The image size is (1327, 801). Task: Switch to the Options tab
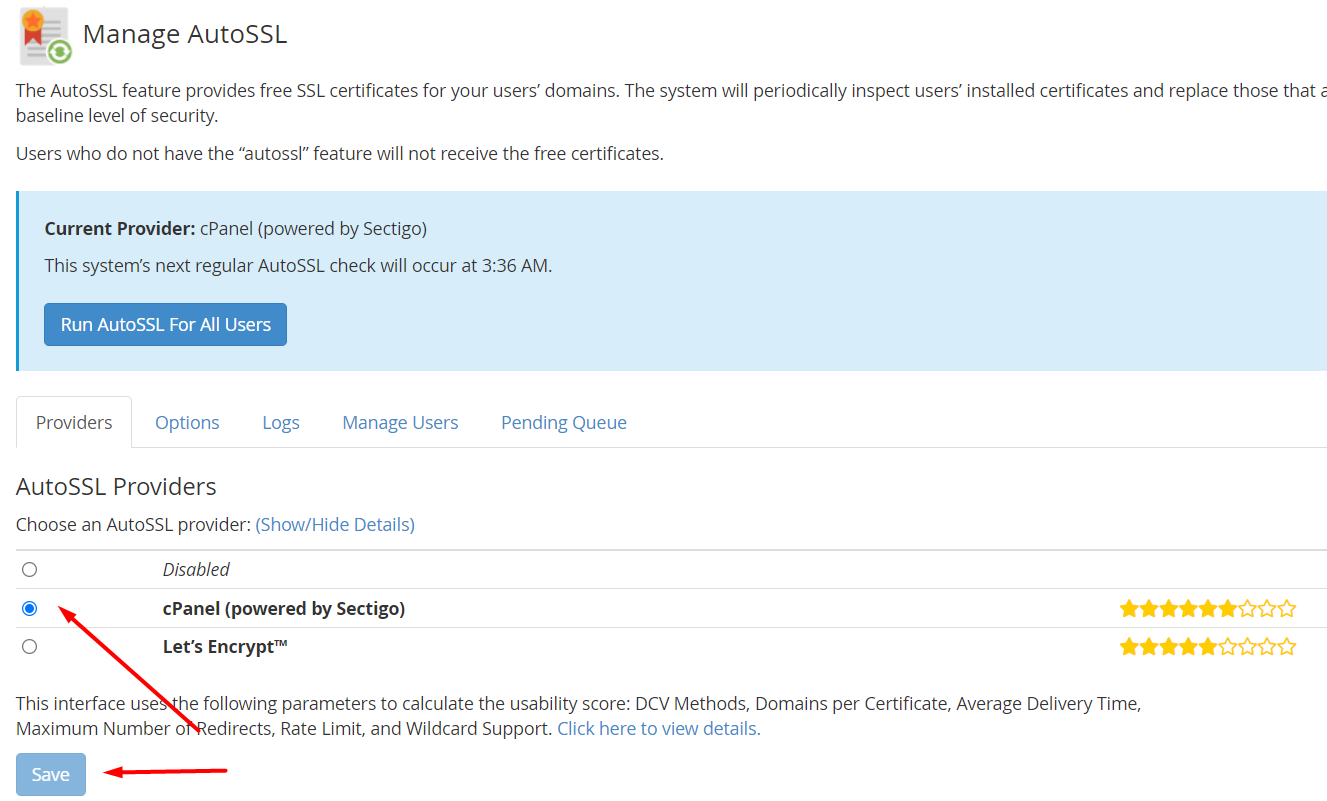pyautogui.click(x=187, y=422)
